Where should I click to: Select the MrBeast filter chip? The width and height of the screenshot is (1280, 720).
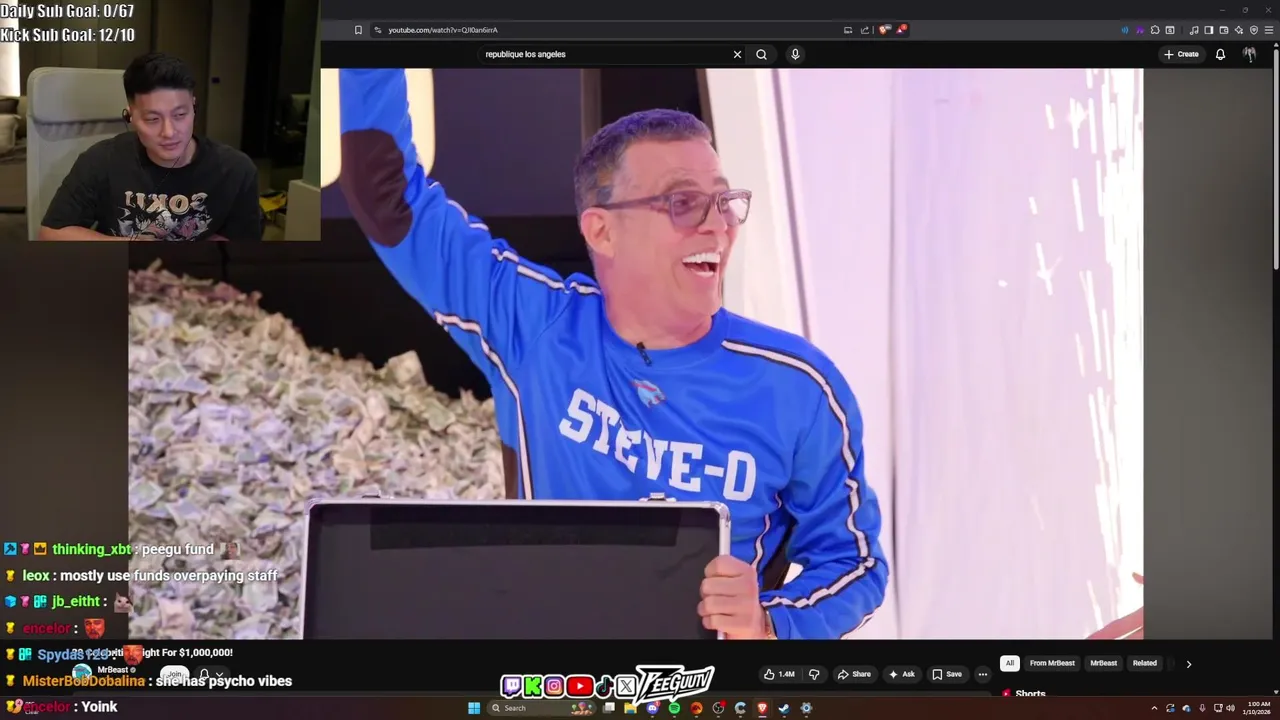(1103, 663)
